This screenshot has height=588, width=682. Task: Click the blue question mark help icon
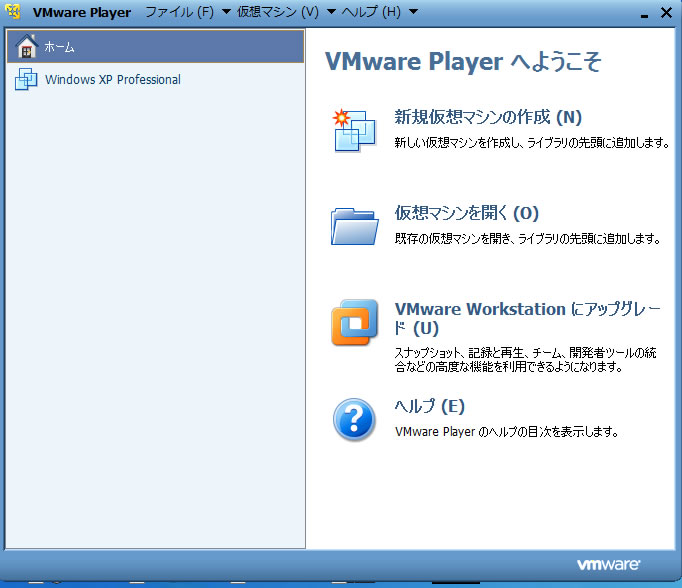click(354, 420)
